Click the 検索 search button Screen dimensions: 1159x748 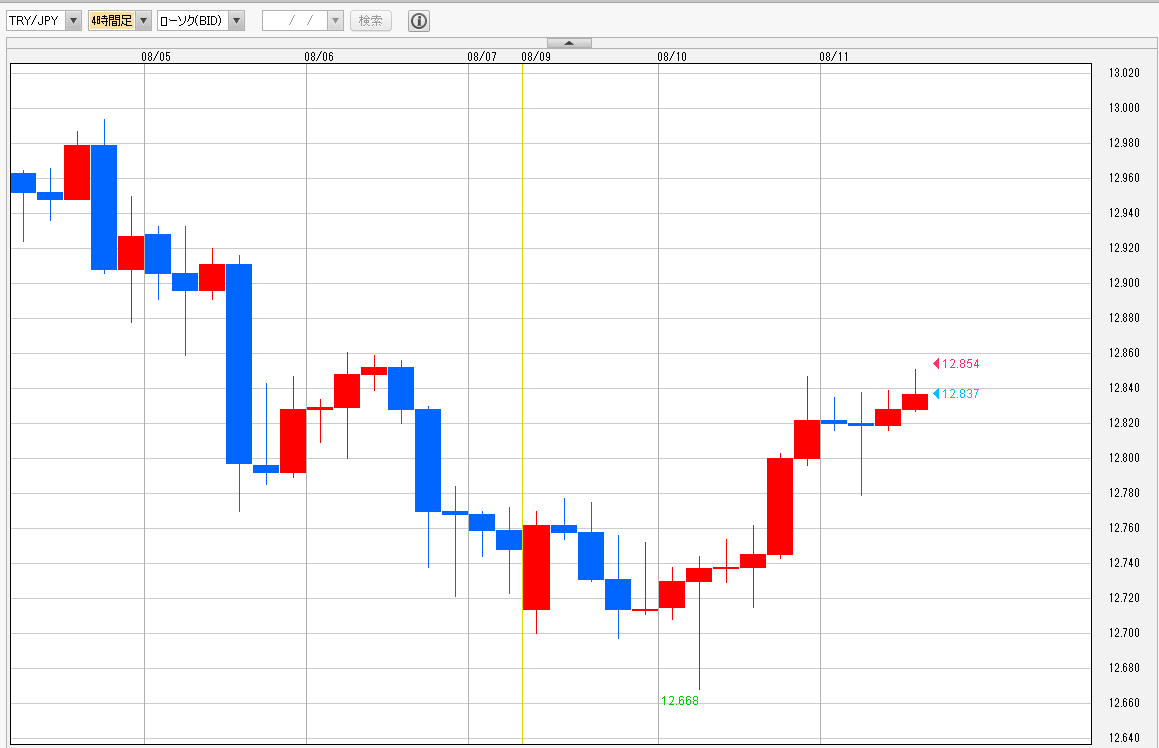point(371,21)
